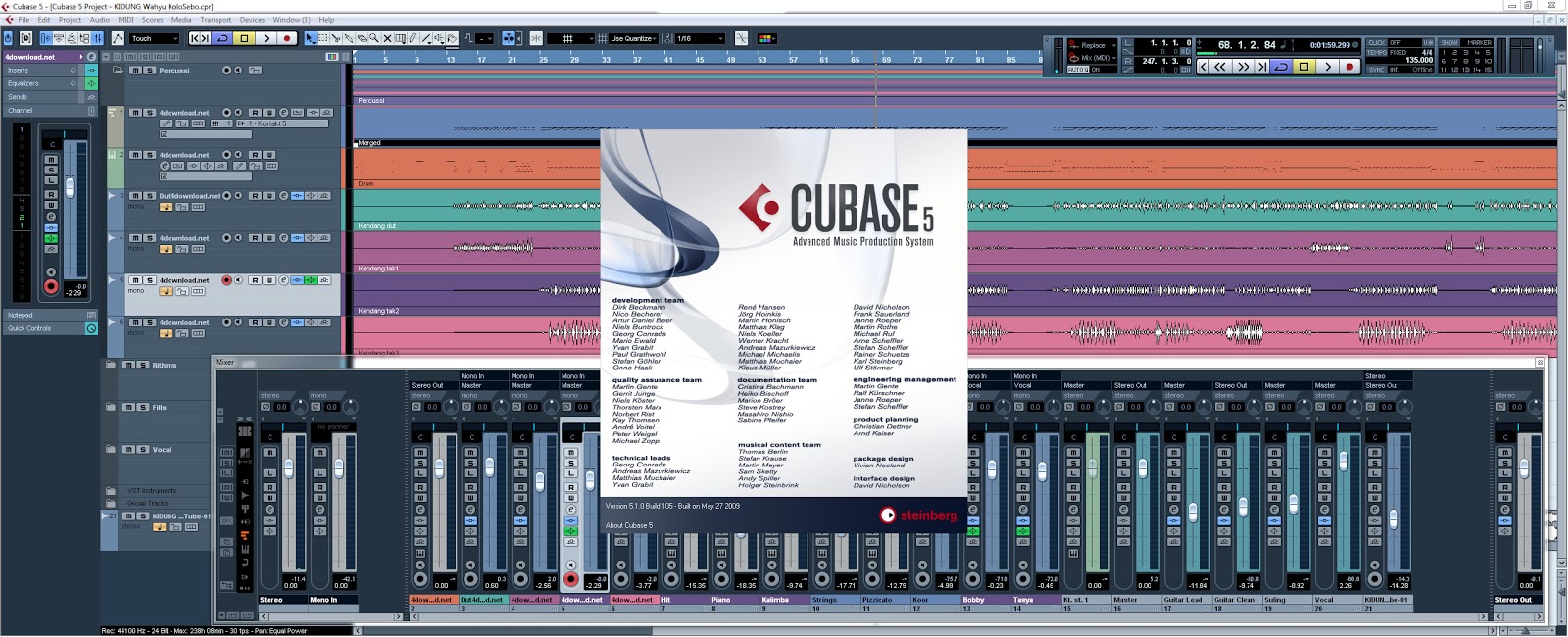
Task: Choose the Mute X tool in toolbar
Action: click(387, 38)
